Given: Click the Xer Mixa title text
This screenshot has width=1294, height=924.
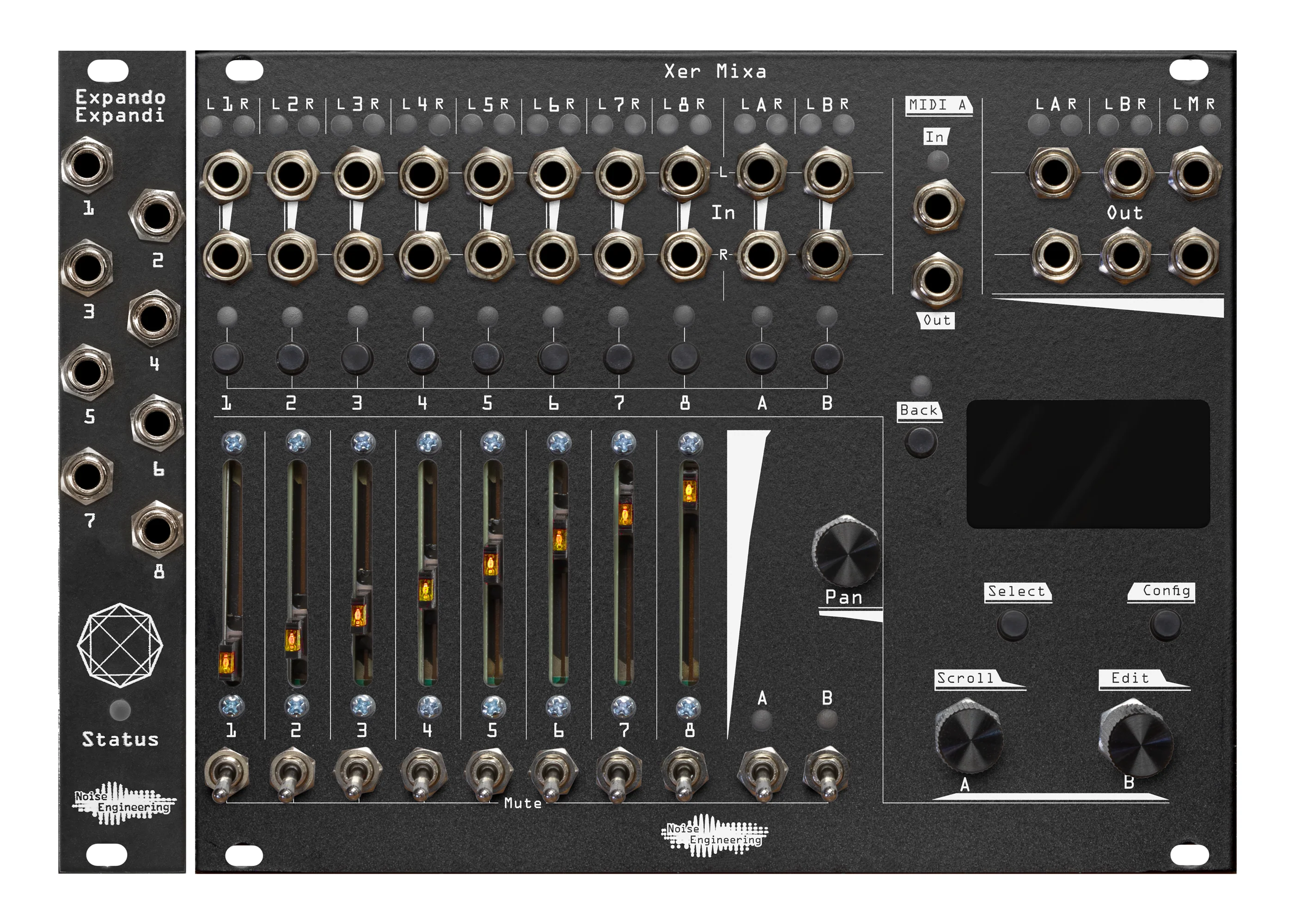Looking at the screenshot, I should point(715,71).
